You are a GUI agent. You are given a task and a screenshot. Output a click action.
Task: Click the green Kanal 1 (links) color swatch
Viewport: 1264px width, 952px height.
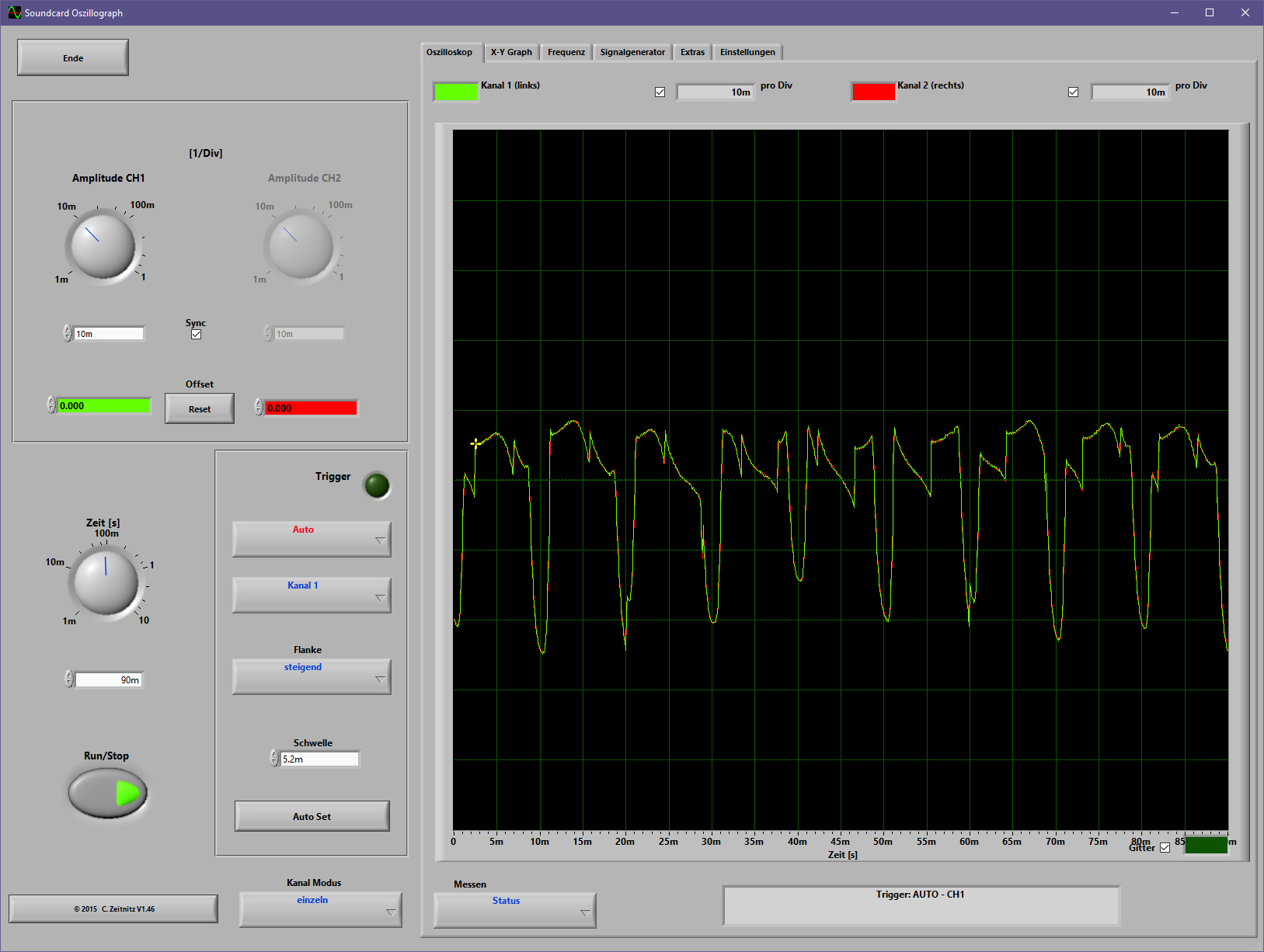(x=455, y=92)
